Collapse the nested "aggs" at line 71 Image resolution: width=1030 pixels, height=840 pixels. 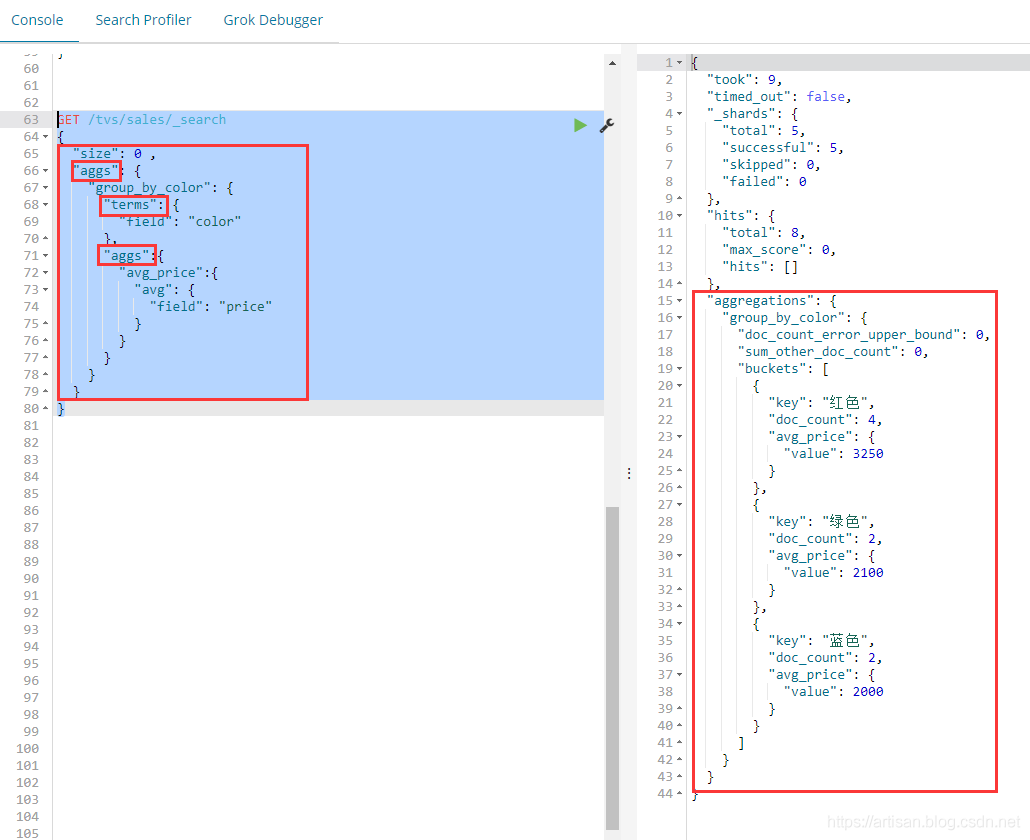click(x=46, y=256)
